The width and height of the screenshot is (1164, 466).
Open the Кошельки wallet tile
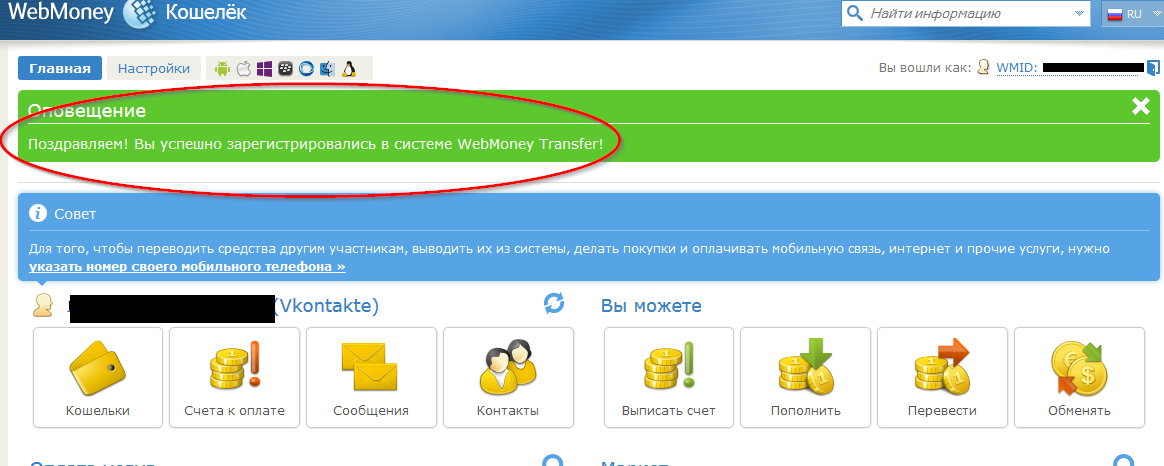click(x=98, y=377)
